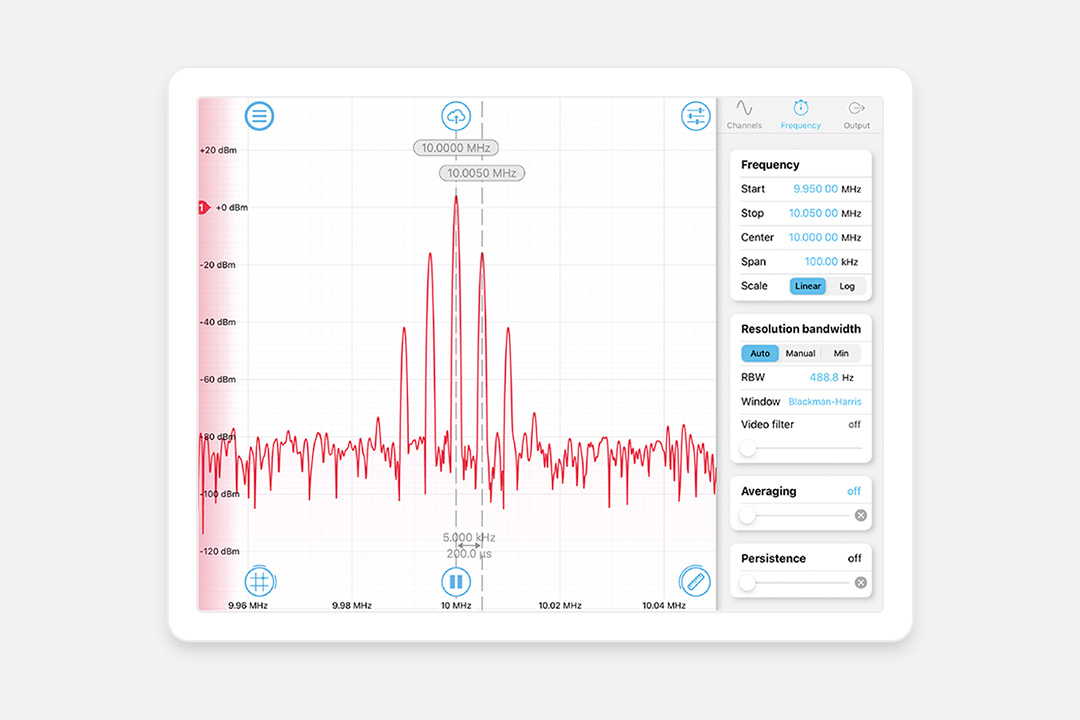Open the display settings sliders icon top right
This screenshot has width=1080, height=720.
(695, 115)
